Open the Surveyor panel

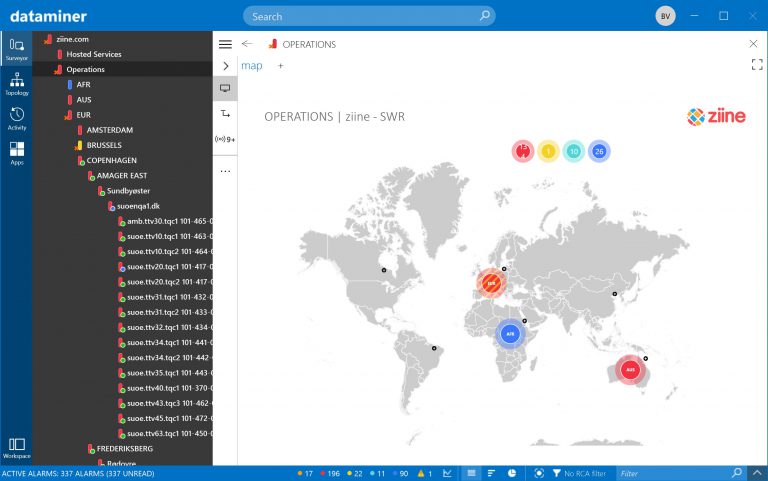(x=16, y=48)
